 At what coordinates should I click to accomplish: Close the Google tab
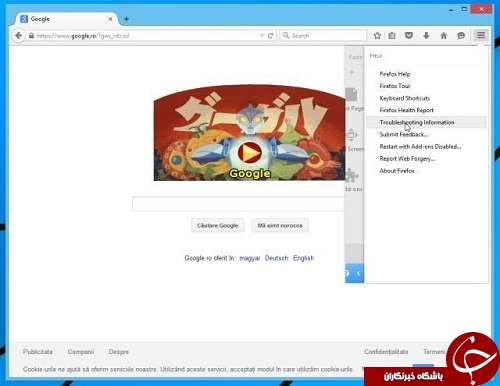tap(110, 19)
